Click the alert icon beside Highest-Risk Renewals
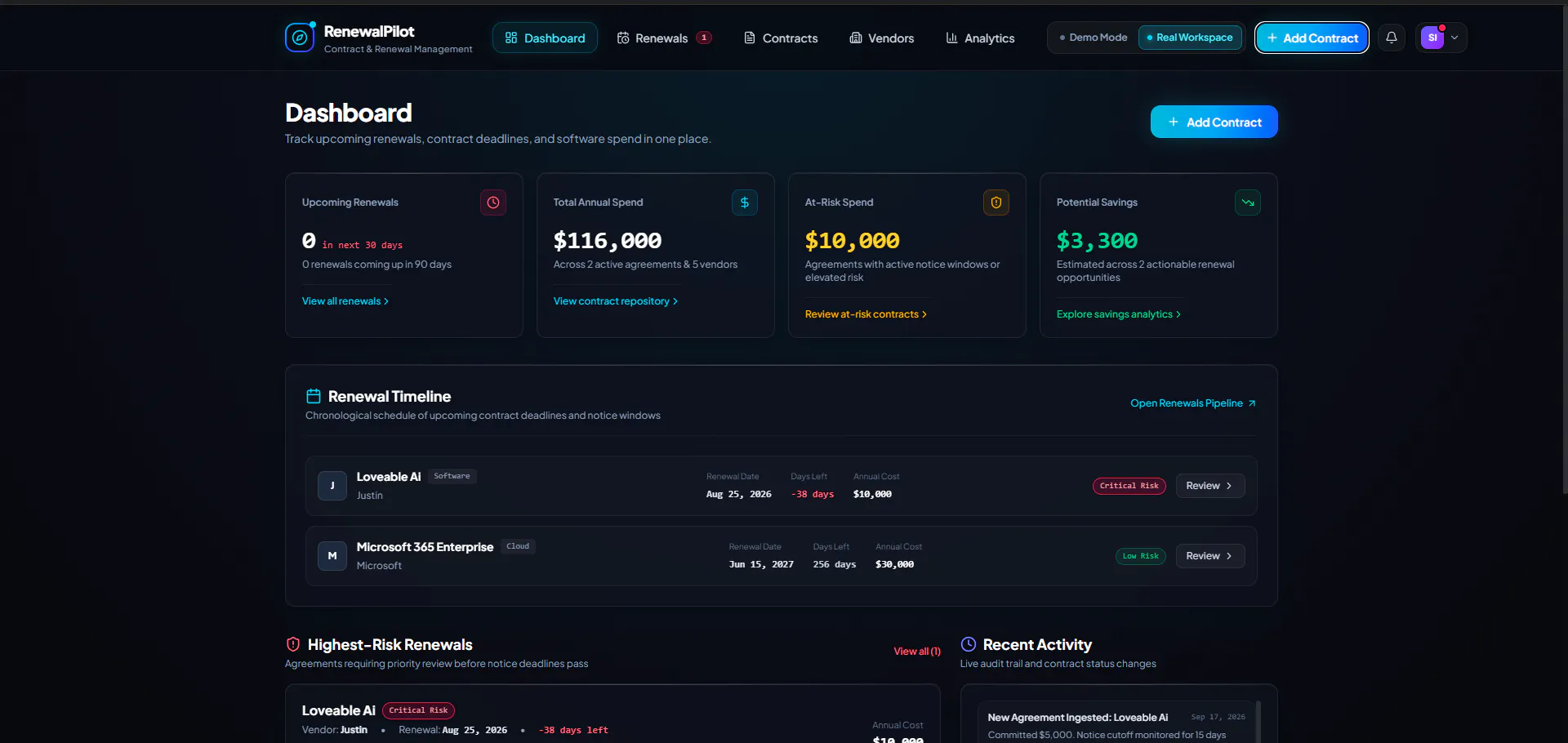This screenshot has height=743, width=1568. 293,644
